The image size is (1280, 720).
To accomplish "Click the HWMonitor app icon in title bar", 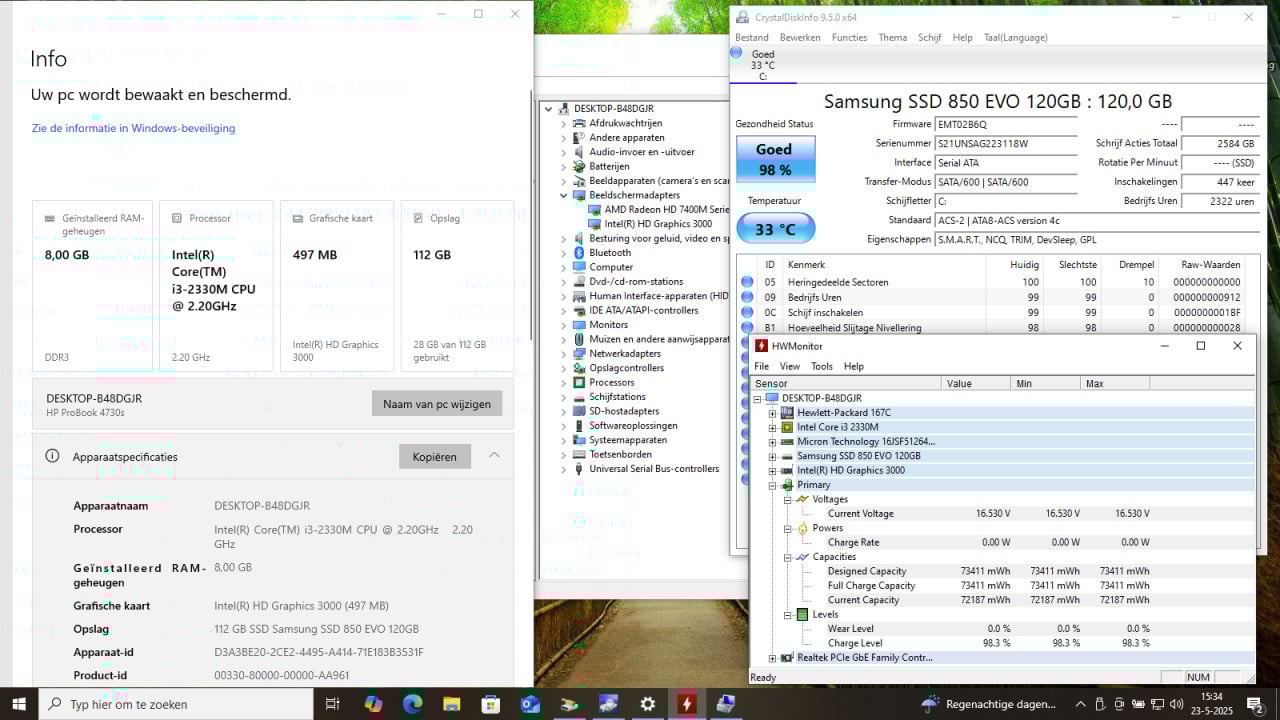I will coord(762,346).
